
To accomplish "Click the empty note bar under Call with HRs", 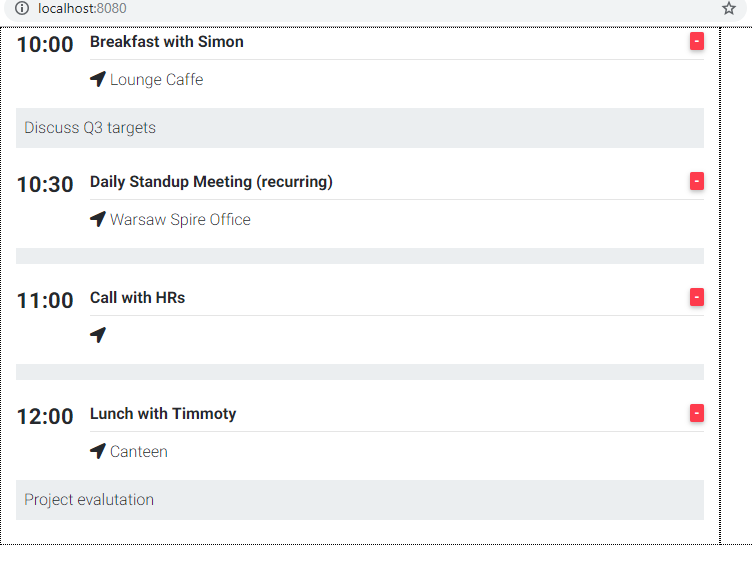I will [x=360, y=372].
